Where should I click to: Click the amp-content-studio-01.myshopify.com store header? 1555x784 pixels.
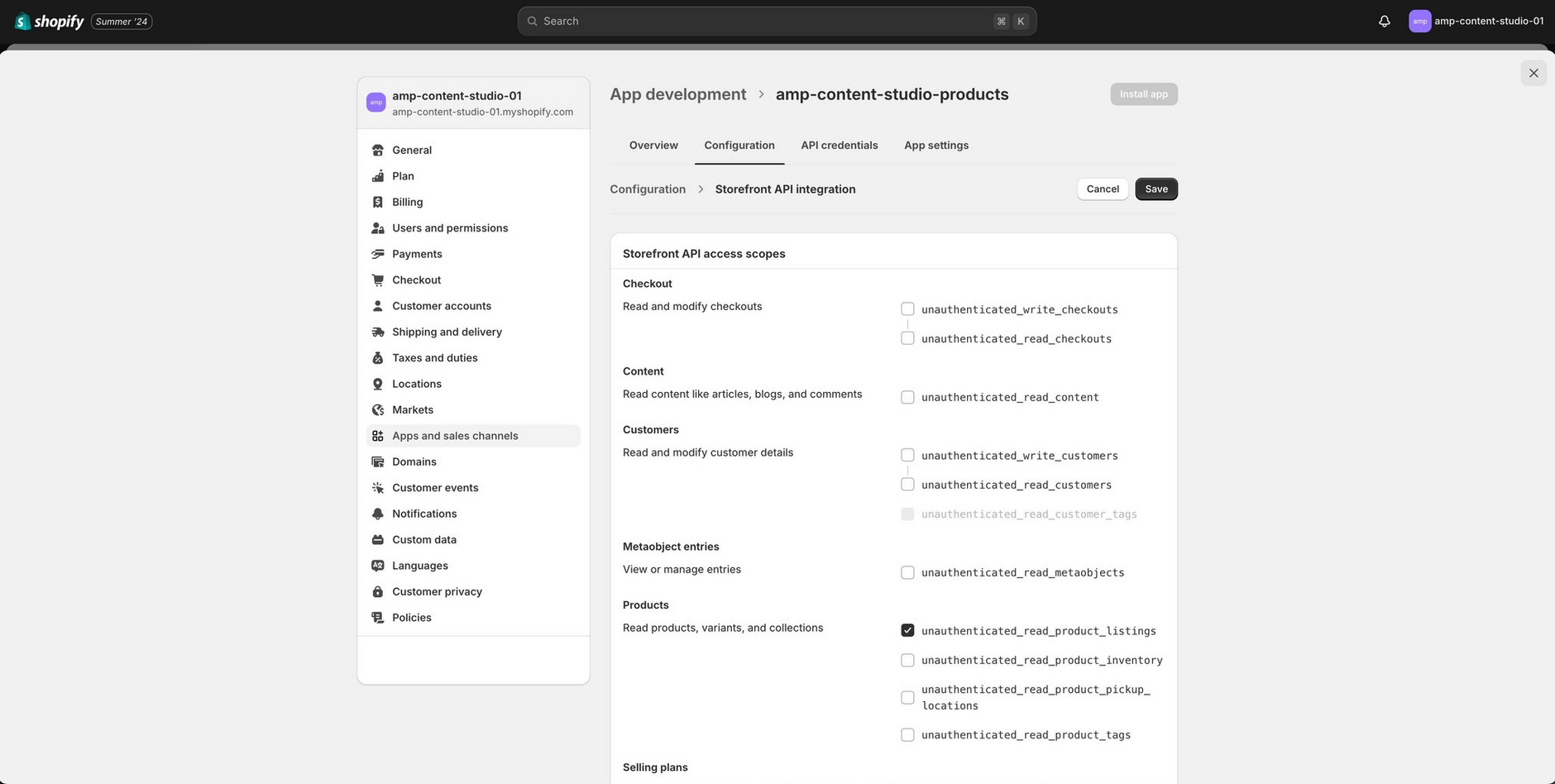coord(473,103)
